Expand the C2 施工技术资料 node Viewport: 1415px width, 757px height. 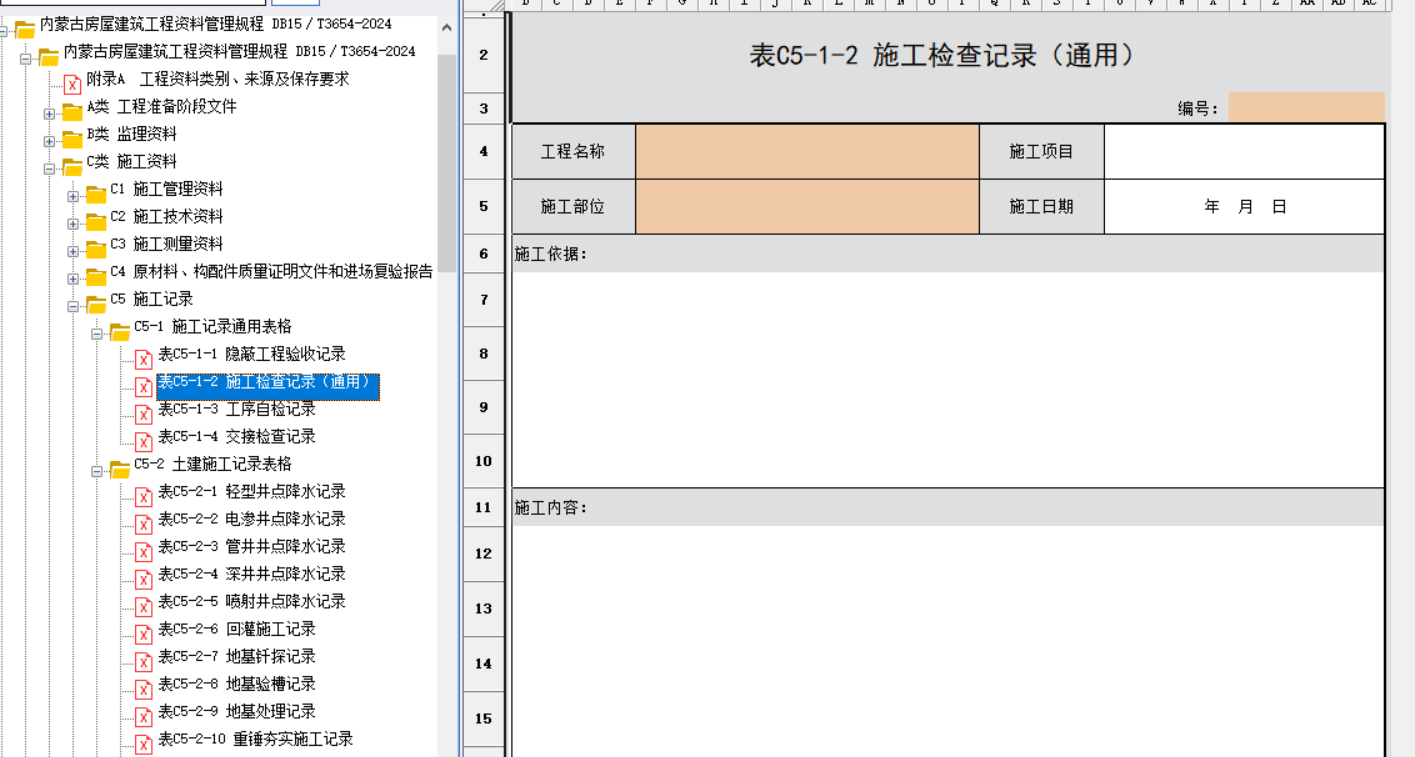tap(73, 224)
